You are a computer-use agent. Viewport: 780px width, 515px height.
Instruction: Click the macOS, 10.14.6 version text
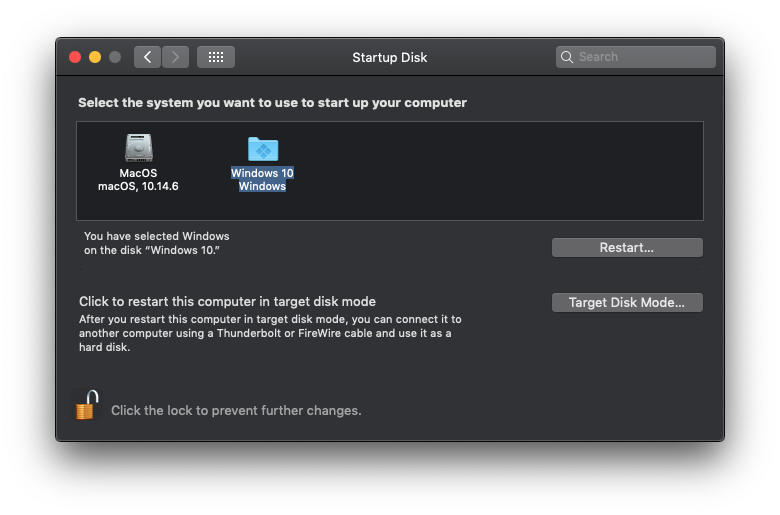point(138,186)
